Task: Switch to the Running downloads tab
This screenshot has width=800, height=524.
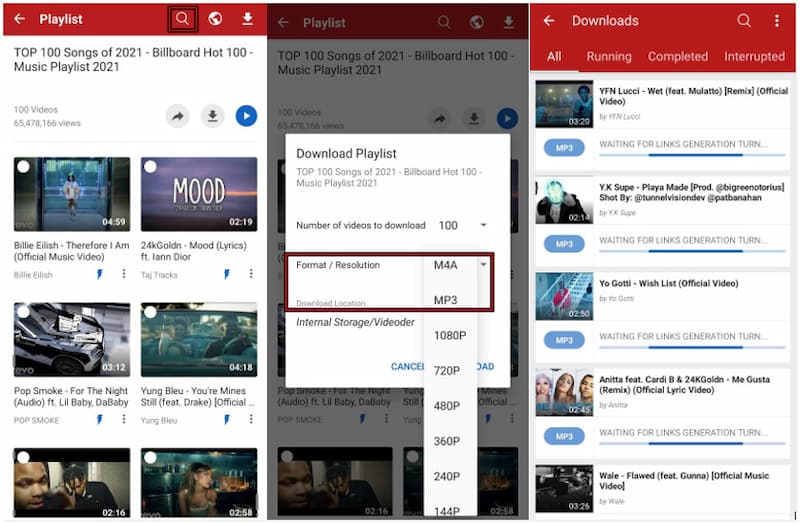Action: (609, 56)
